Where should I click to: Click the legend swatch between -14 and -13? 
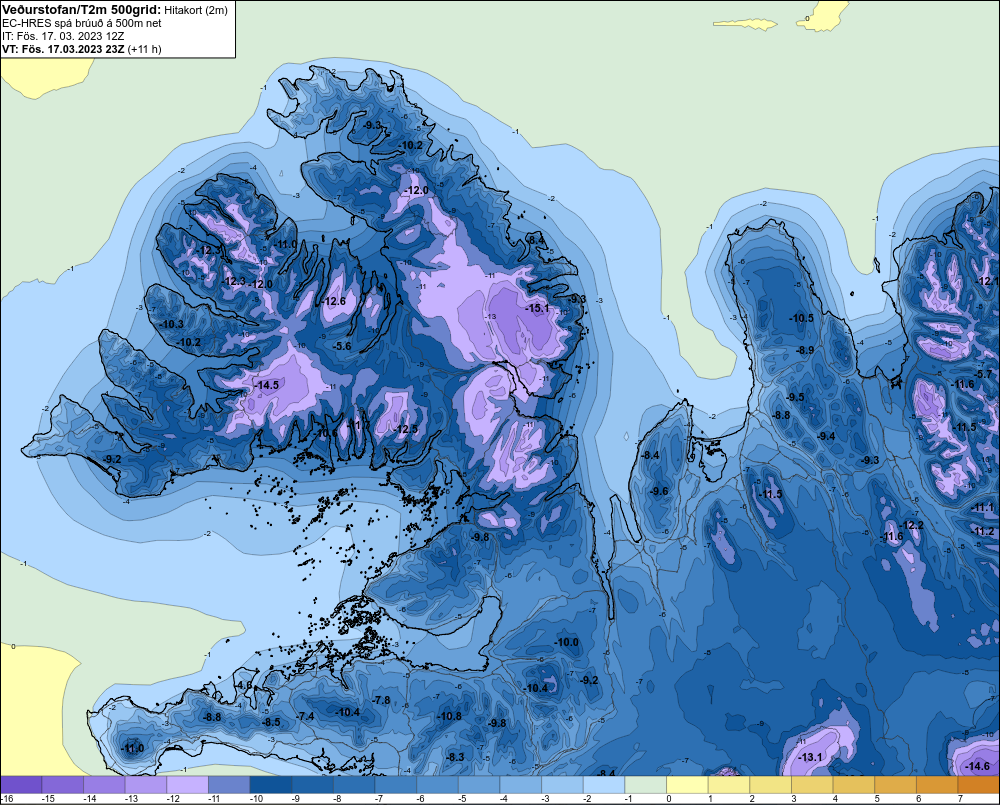coord(105,785)
